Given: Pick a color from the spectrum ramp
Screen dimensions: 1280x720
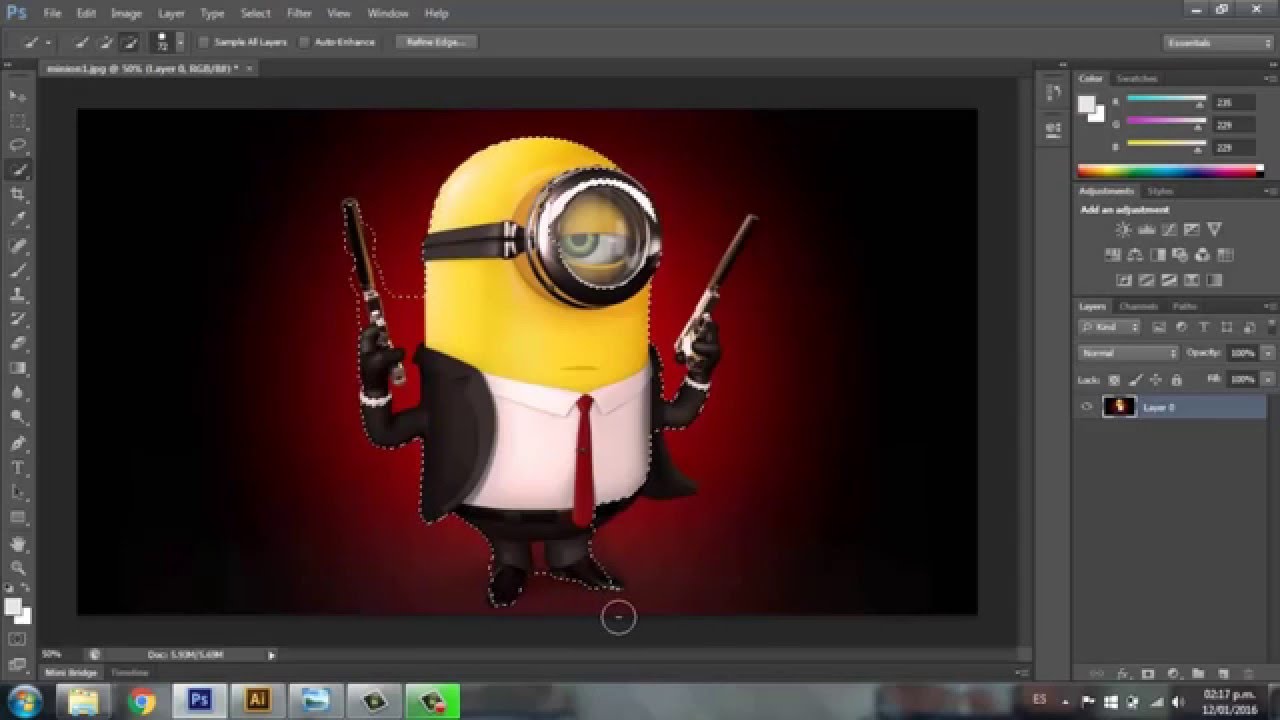Looking at the screenshot, I should [x=1170, y=171].
